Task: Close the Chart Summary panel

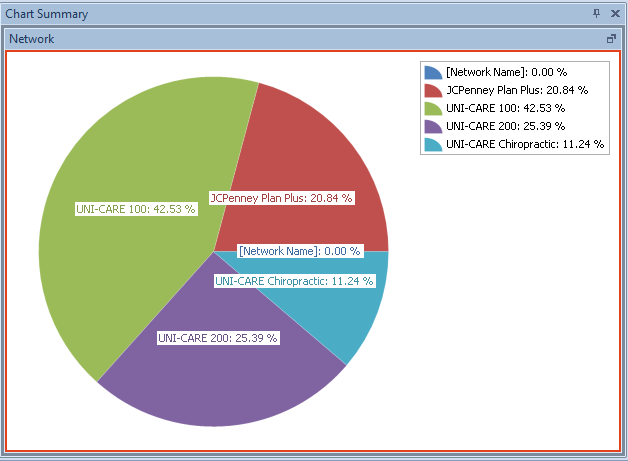Action: click(x=615, y=14)
